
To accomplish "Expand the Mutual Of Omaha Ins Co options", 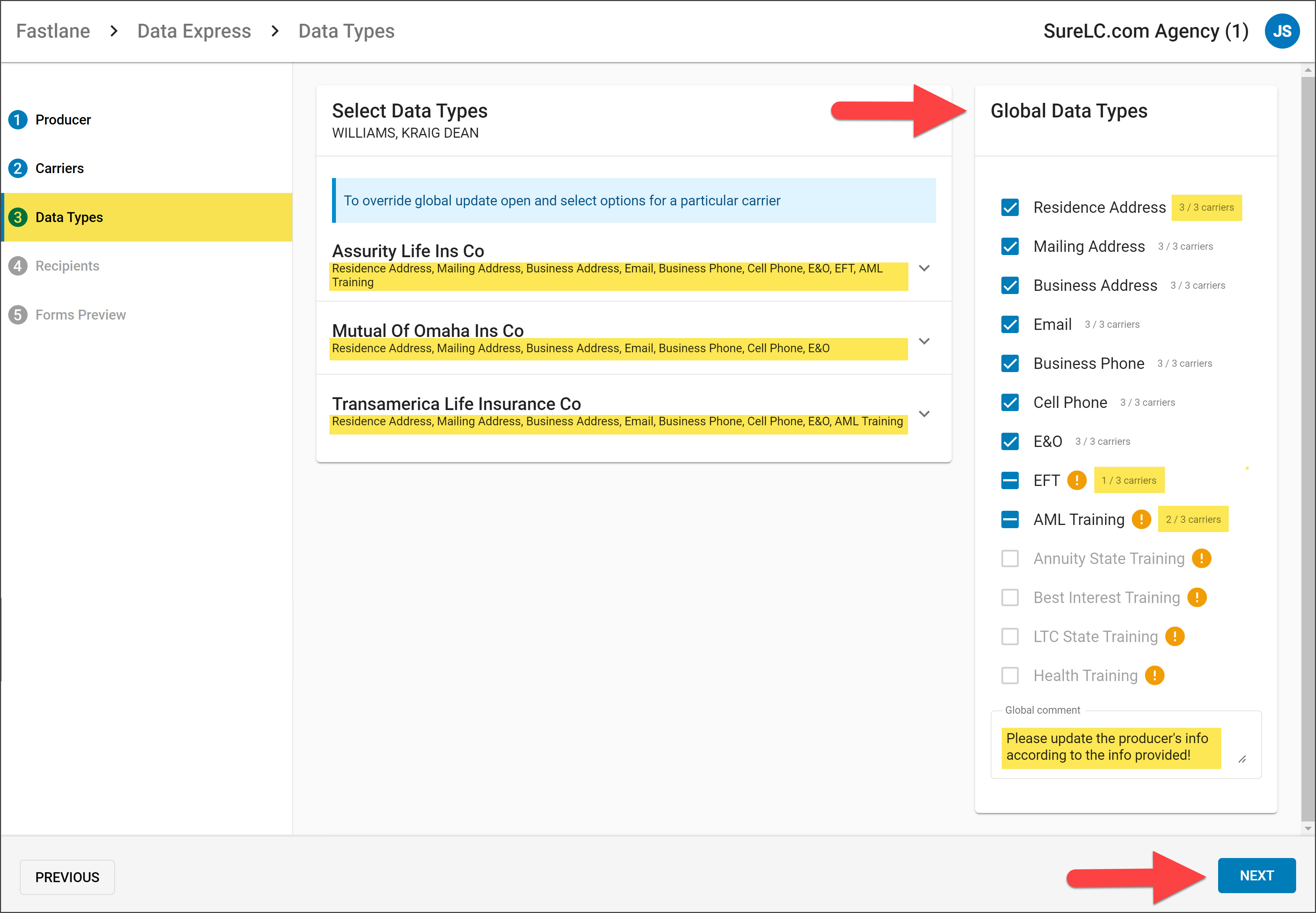I will click(x=924, y=341).
